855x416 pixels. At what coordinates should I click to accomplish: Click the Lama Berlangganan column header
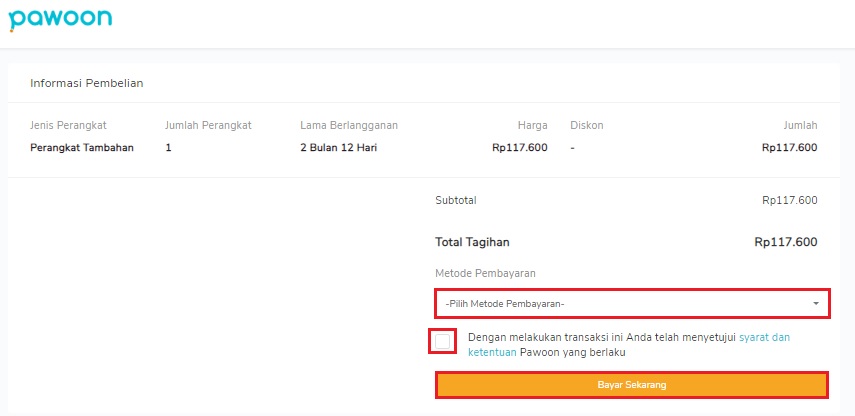[349, 125]
